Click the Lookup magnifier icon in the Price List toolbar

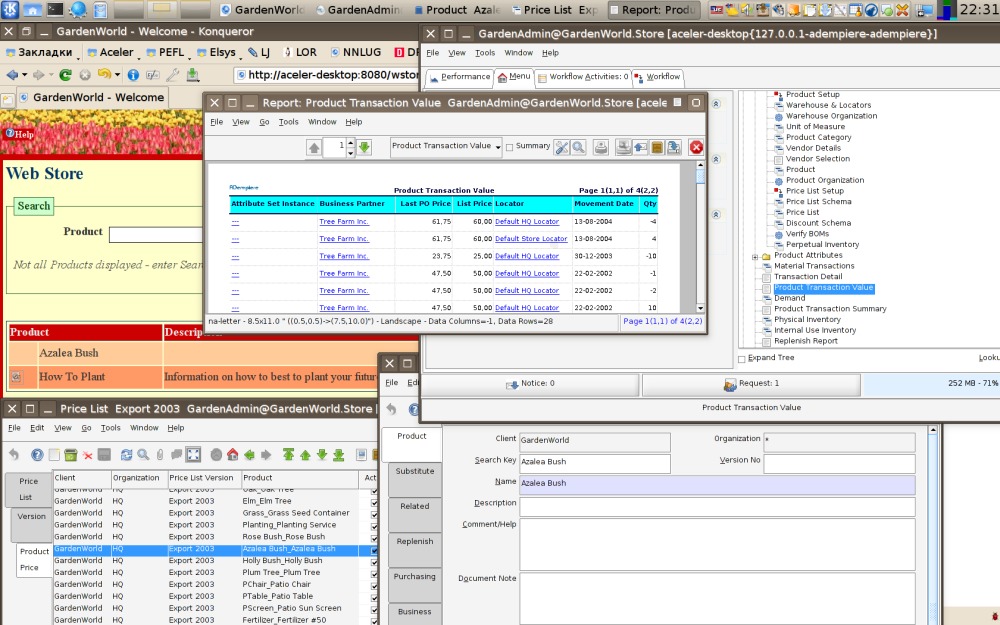coord(143,455)
